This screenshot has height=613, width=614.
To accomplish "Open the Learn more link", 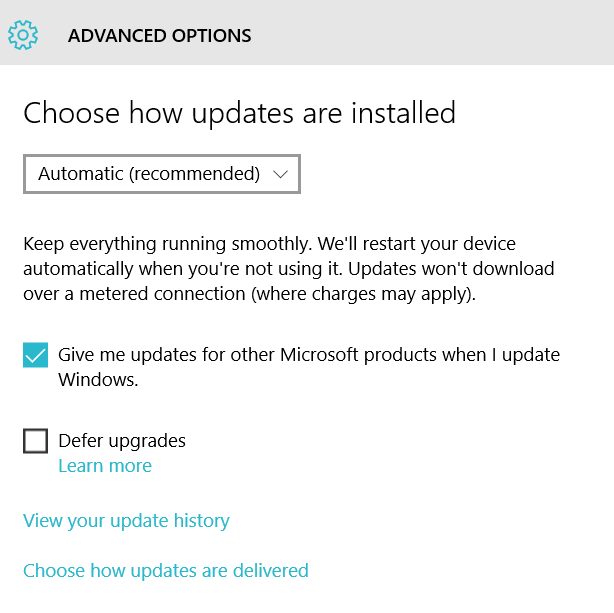I will pyautogui.click(x=105, y=466).
